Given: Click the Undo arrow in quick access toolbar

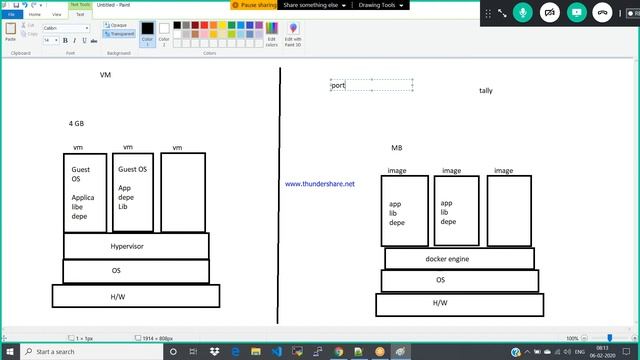Looking at the screenshot, I should pyautogui.click(x=25, y=5).
